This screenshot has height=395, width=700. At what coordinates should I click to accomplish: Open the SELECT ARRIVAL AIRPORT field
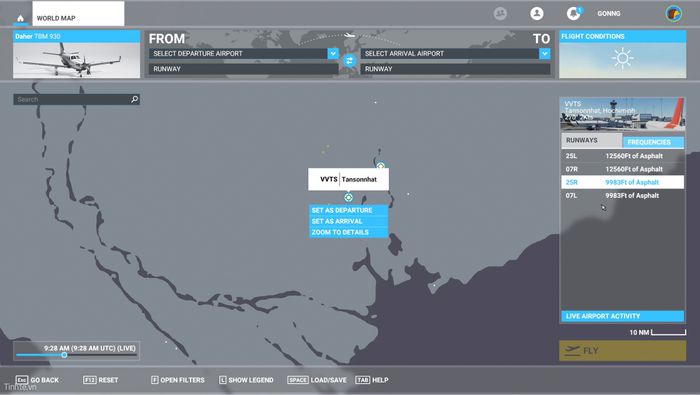(x=455, y=54)
